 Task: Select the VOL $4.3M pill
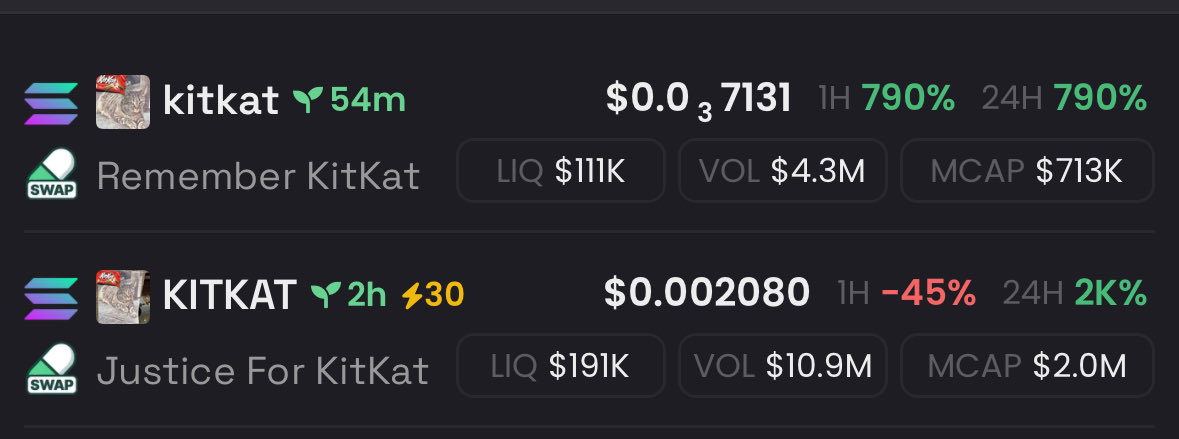pyautogui.click(x=782, y=171)
